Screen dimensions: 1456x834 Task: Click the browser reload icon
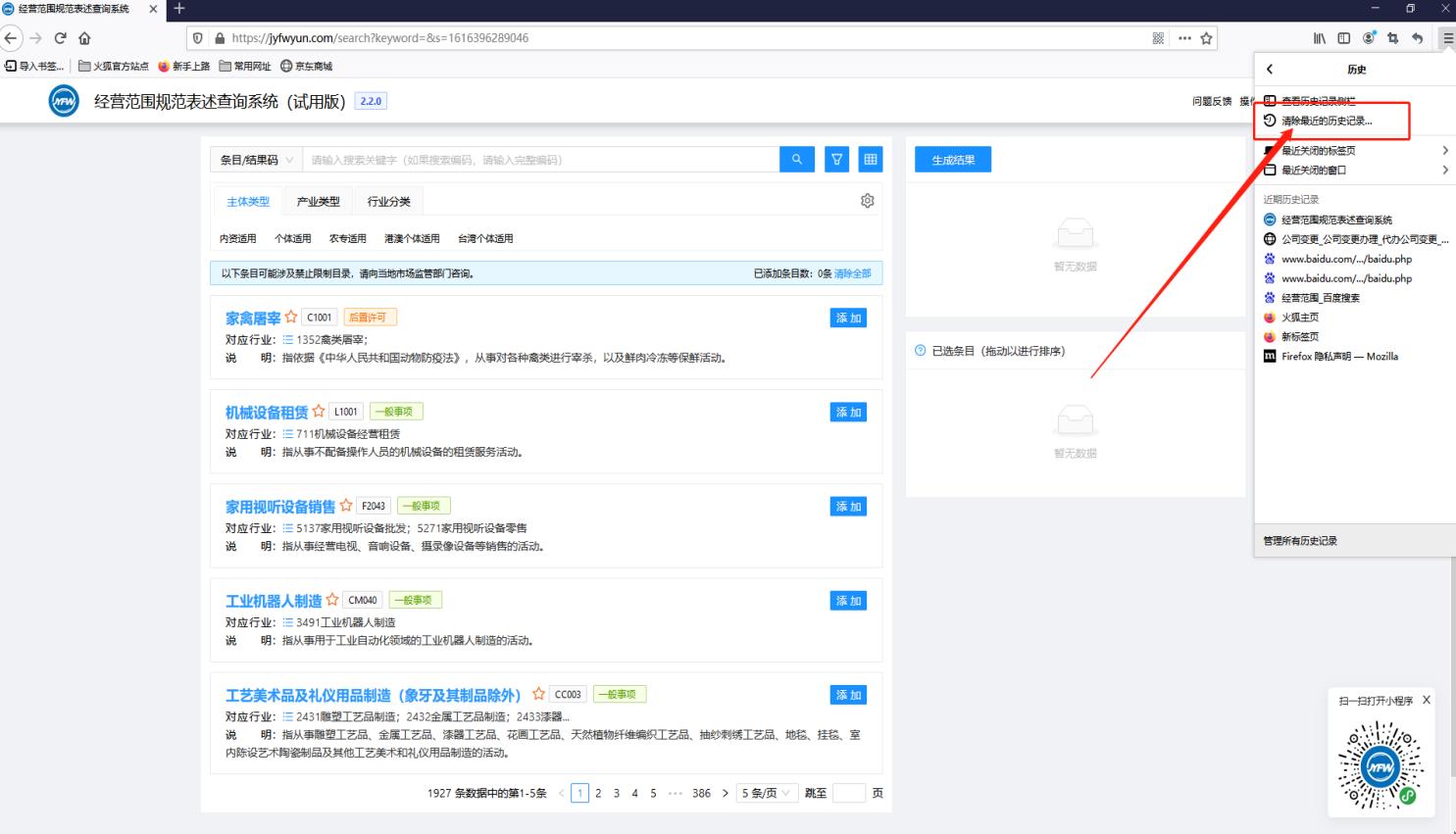60,38
